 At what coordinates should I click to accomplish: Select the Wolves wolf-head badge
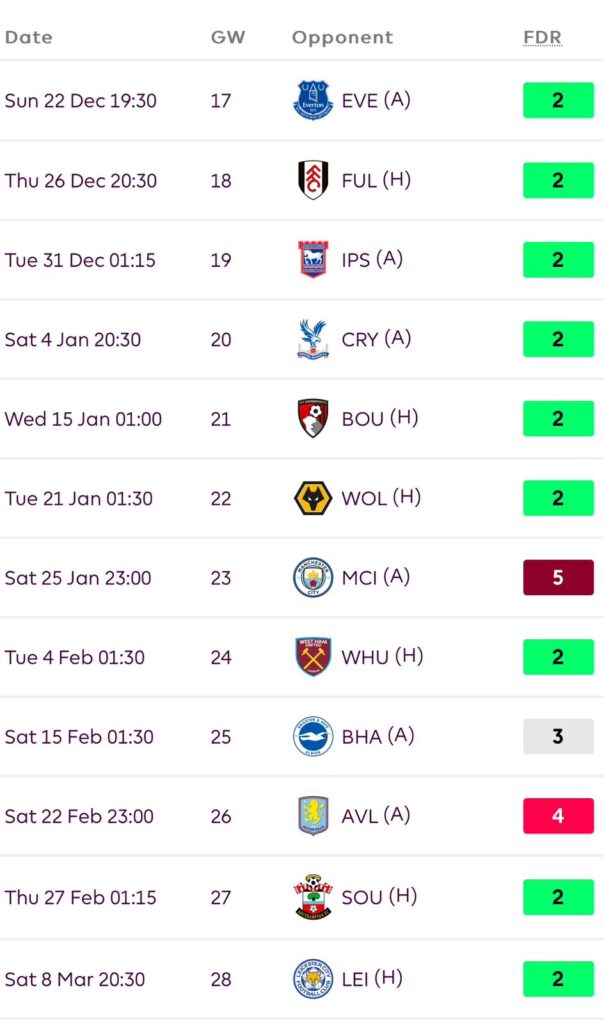(313, 498)
